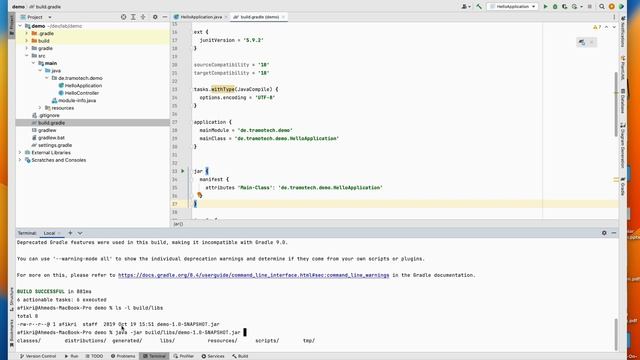
Task: Open the Notifications side tool window
Action: (623, 31)
